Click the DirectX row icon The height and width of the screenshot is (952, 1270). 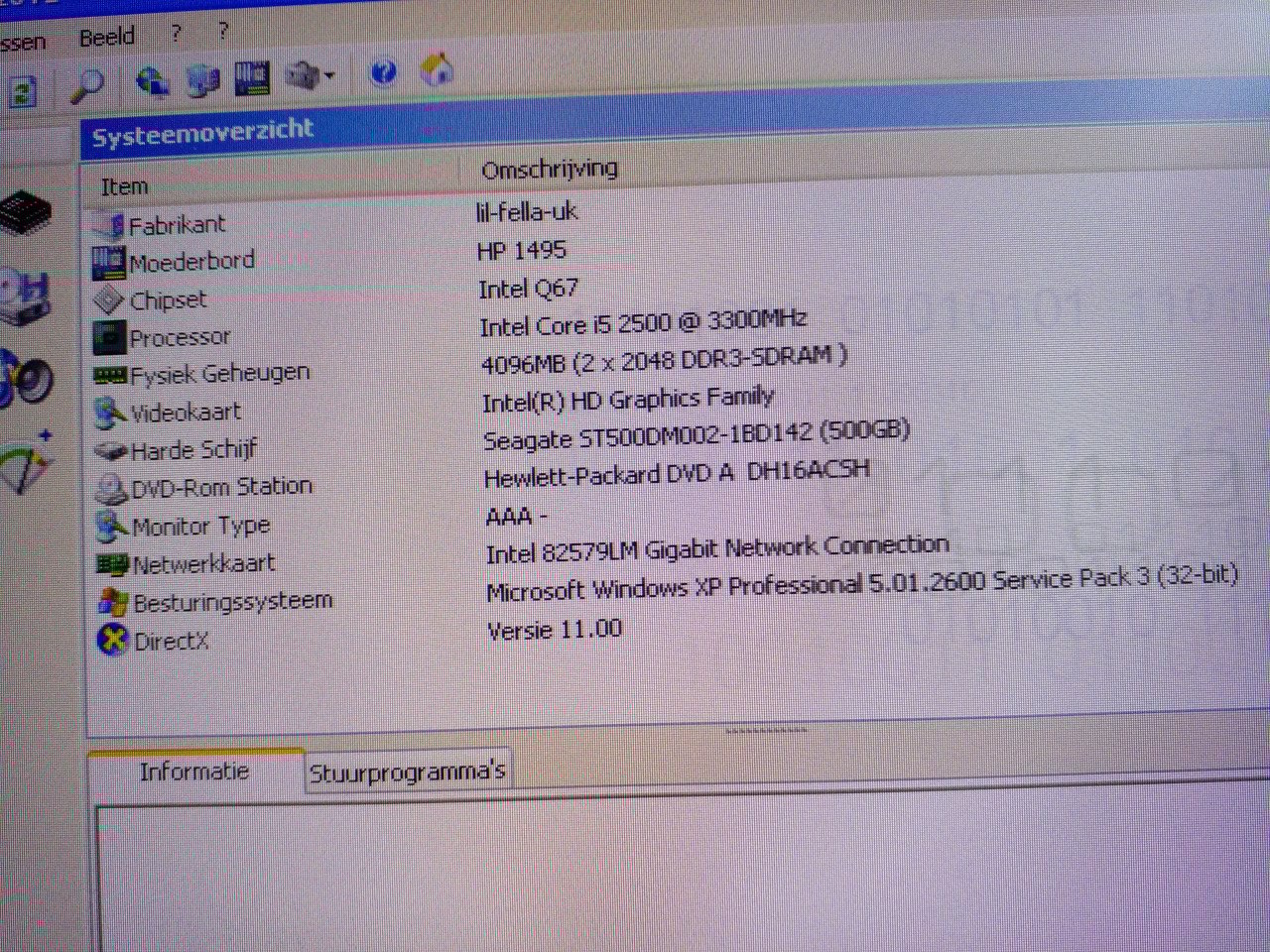point(113,640)
